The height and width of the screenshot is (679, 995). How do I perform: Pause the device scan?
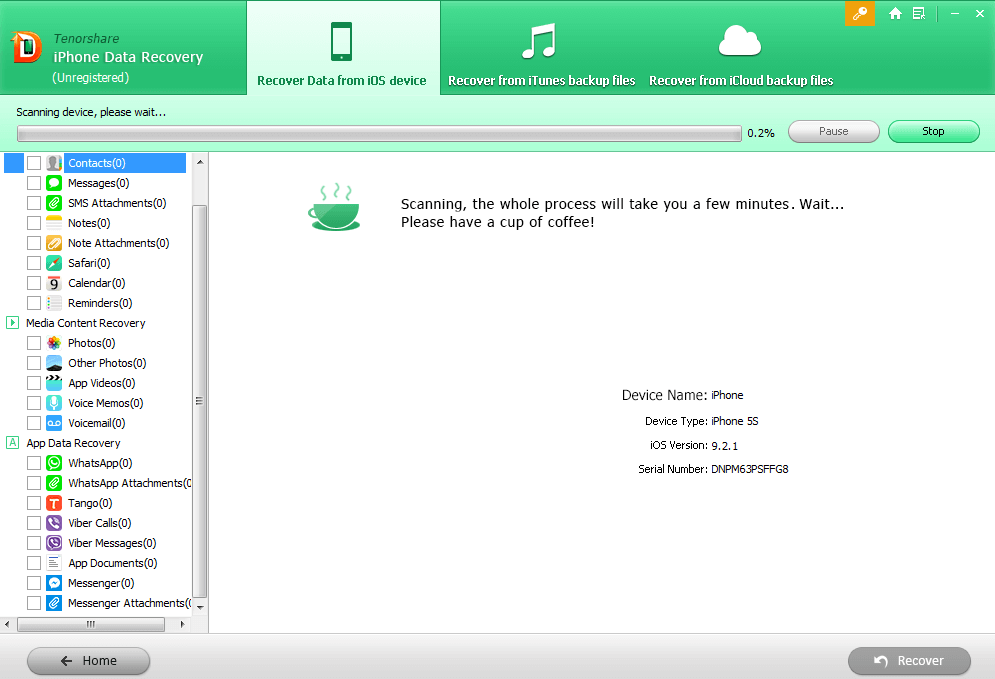point(833,131)
